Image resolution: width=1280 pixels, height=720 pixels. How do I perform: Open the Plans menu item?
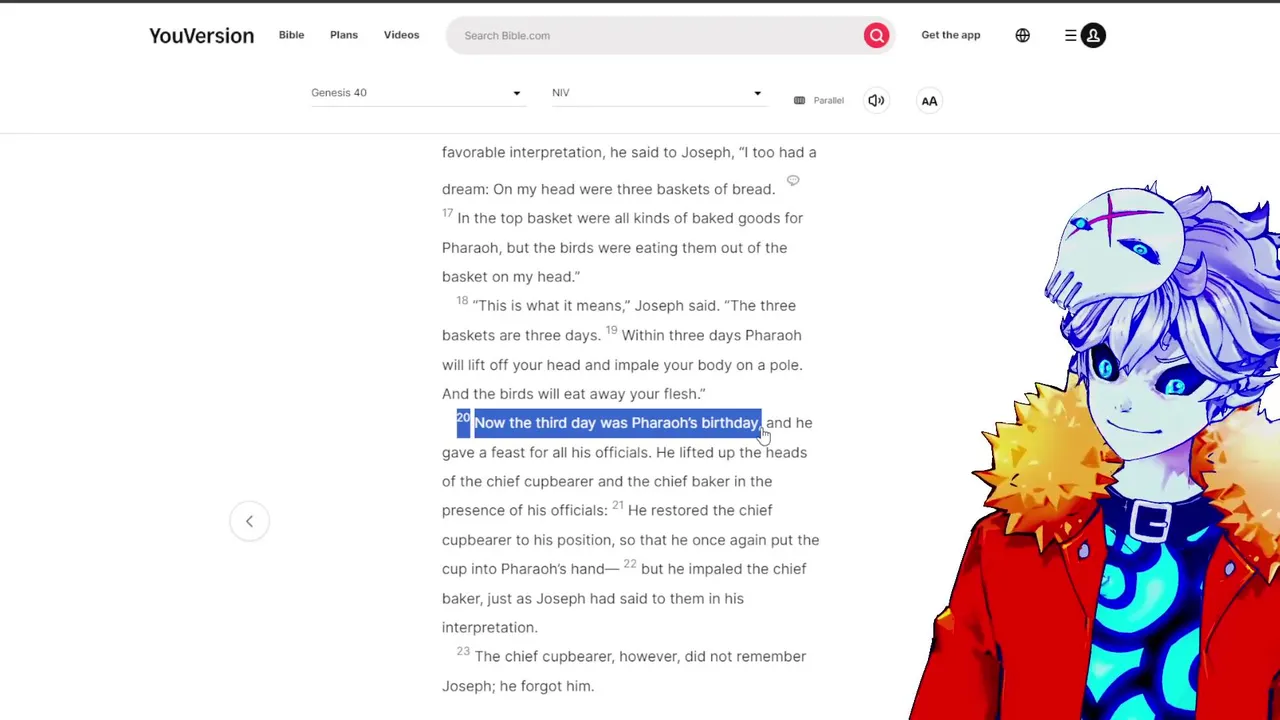(x=344, y=35)
